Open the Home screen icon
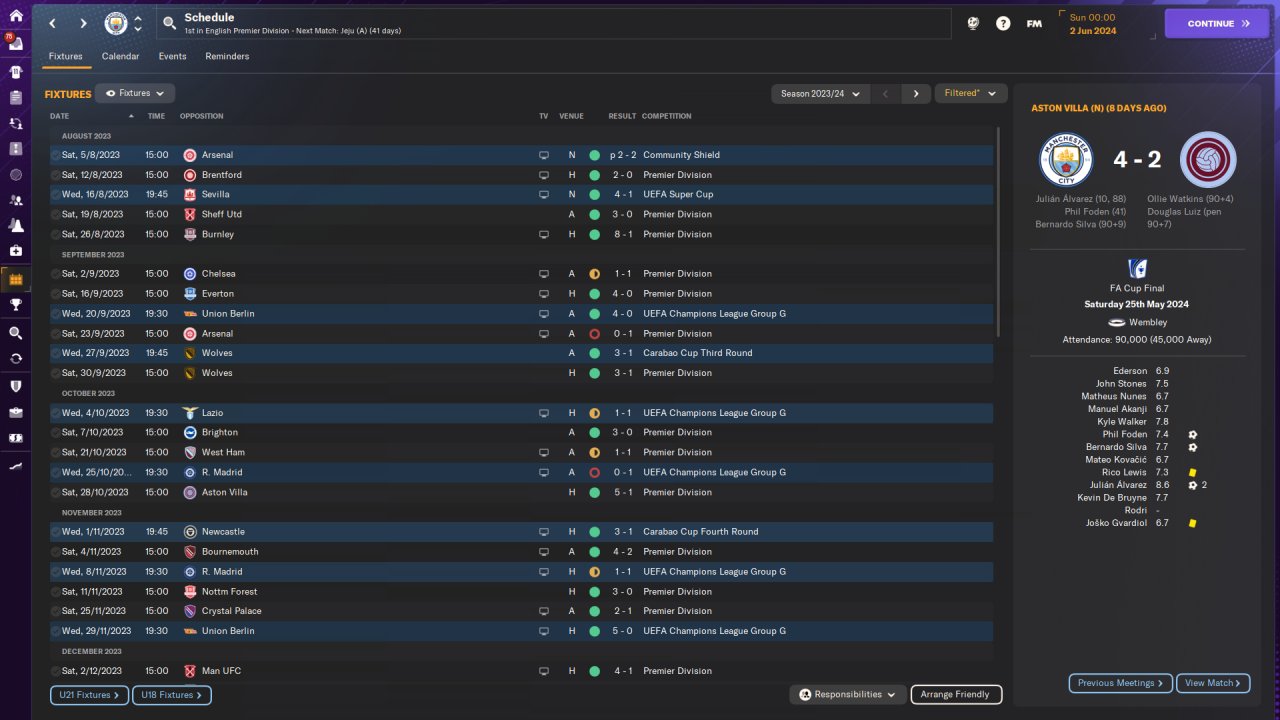 point(15,16)
